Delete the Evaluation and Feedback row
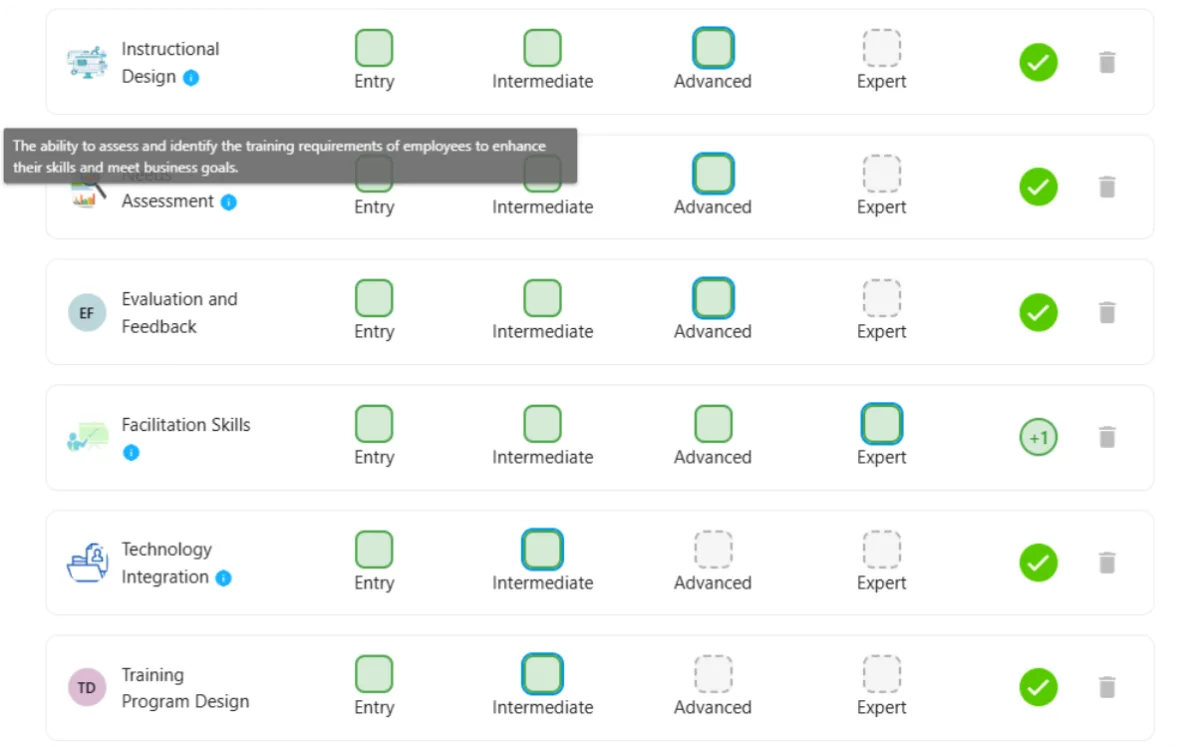This screenshot has width=1200, height=747. (1107, 312)
